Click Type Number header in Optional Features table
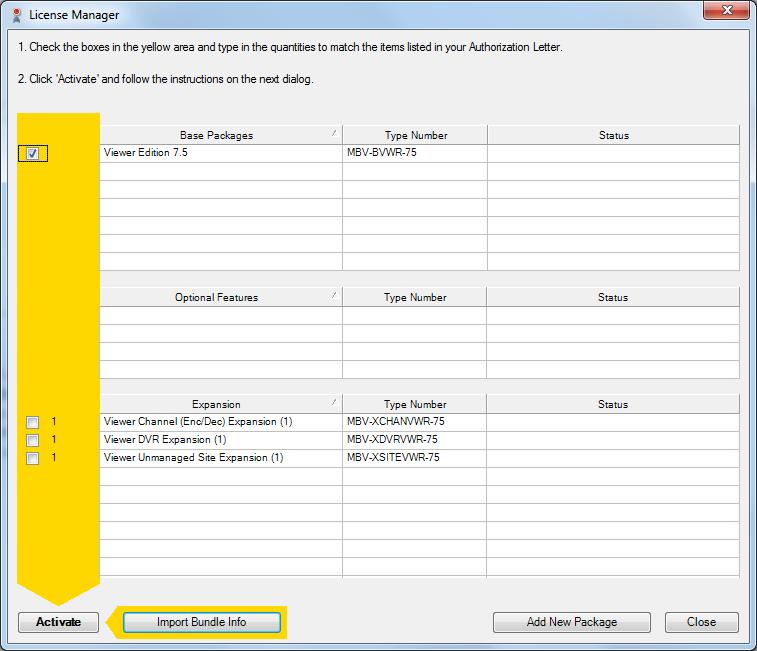This screenshot has width=757, height=651. click(414, 297)
